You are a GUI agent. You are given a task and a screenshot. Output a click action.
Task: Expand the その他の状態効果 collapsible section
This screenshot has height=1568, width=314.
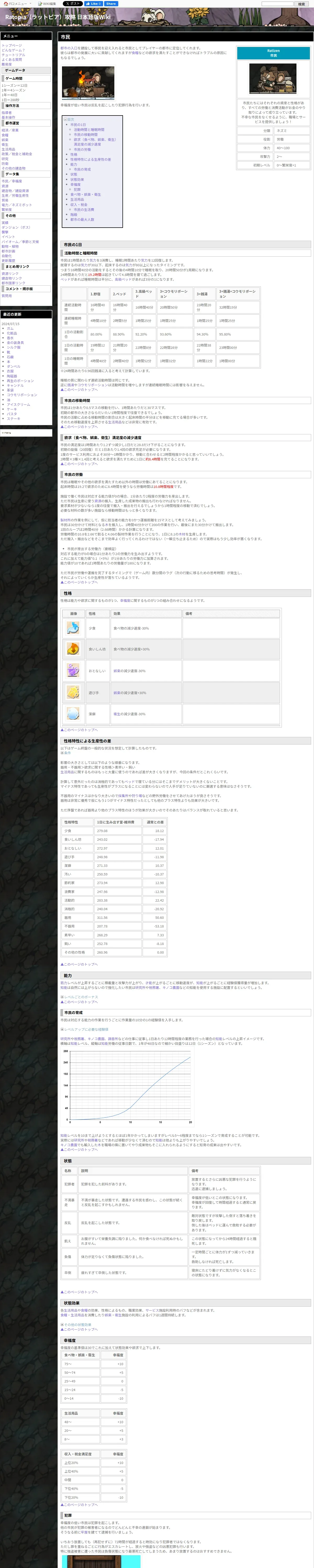click(76, 1324)
